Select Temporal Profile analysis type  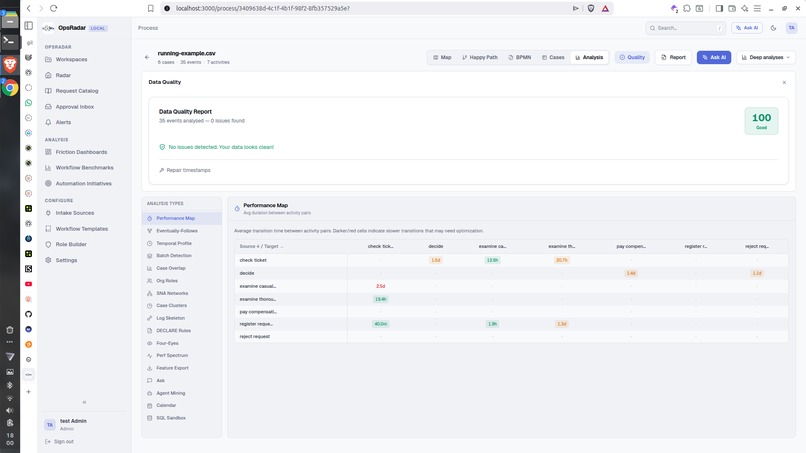(181, 243)
